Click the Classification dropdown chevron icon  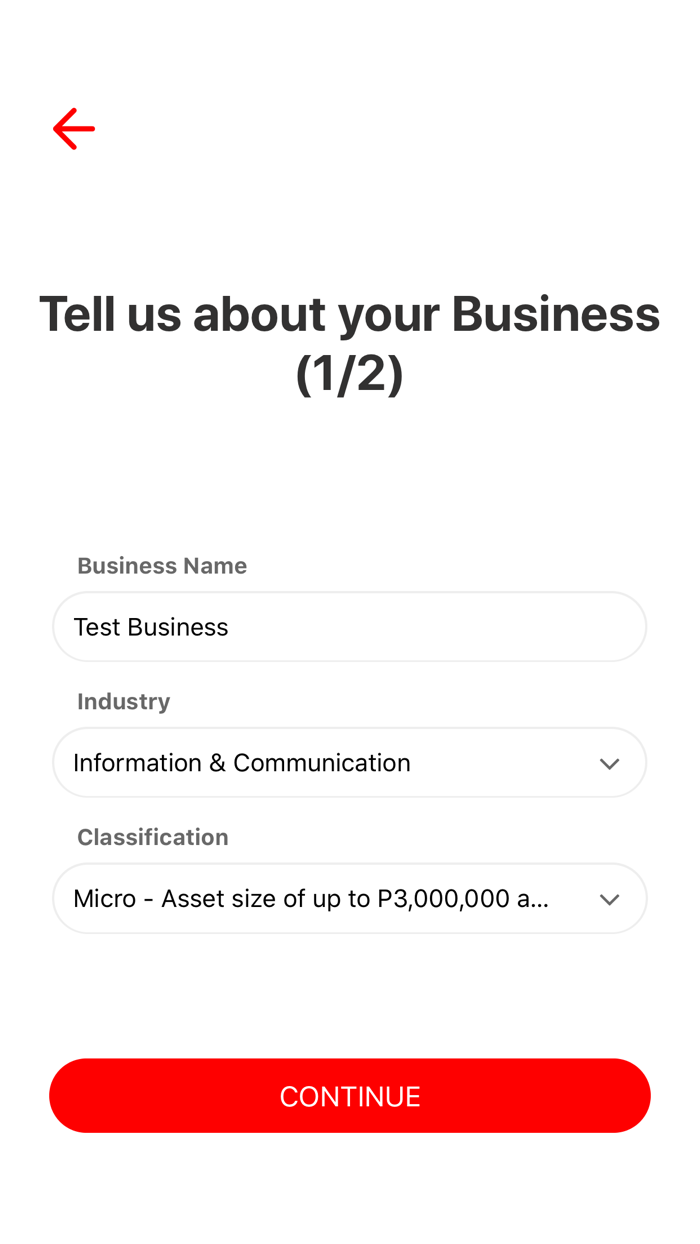(x=609, y=900)
